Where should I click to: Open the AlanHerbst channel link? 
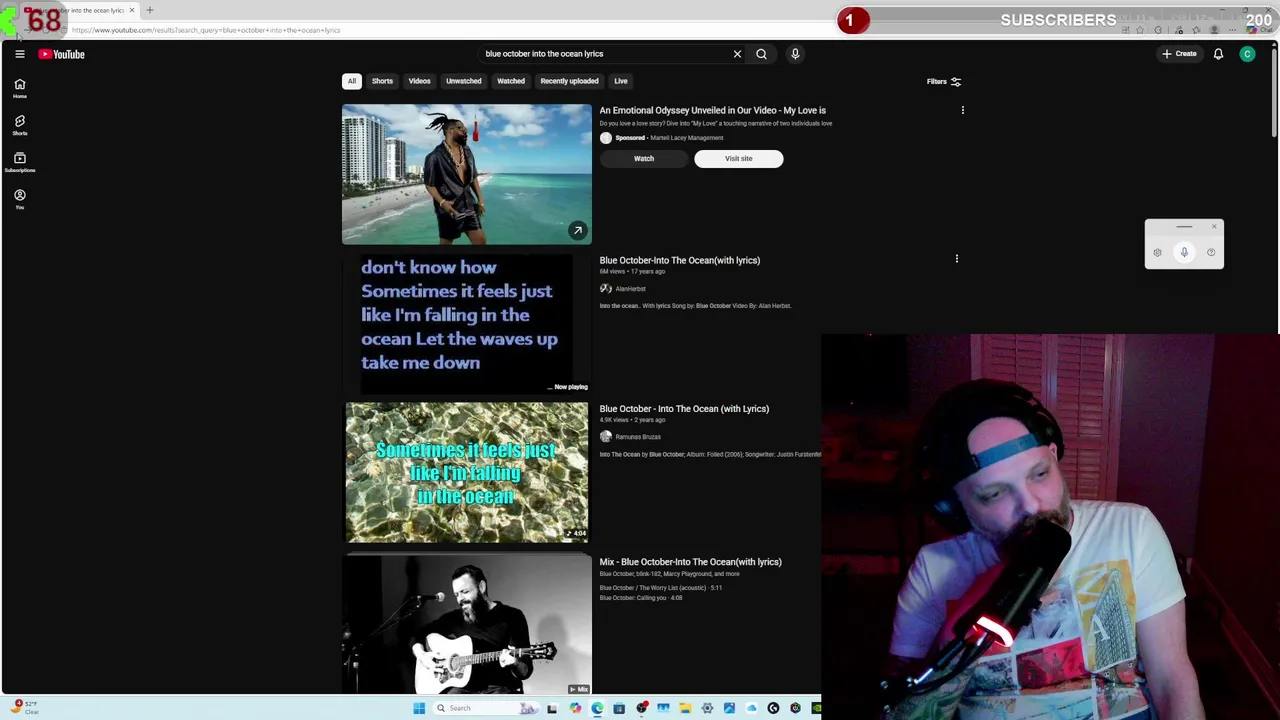click(630, 289)
